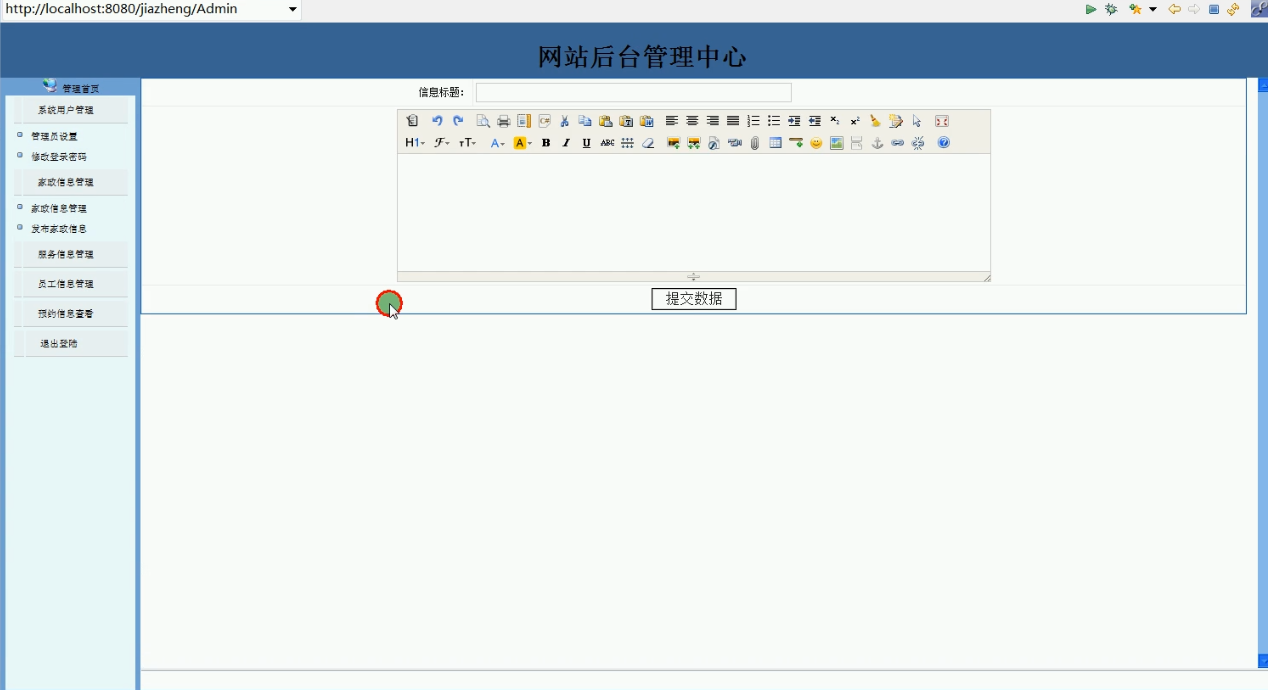Screen dimensions: 1268x690
Task: Click the print icon in editor
Action: 503,121
